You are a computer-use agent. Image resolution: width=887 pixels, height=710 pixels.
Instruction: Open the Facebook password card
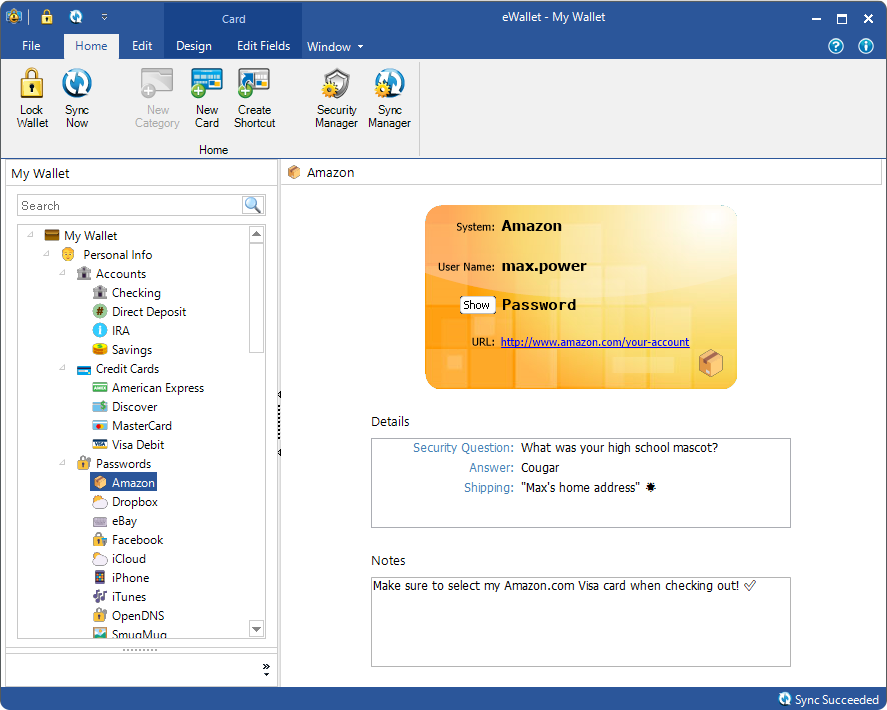pyautogui.click(x=128, y=540)
